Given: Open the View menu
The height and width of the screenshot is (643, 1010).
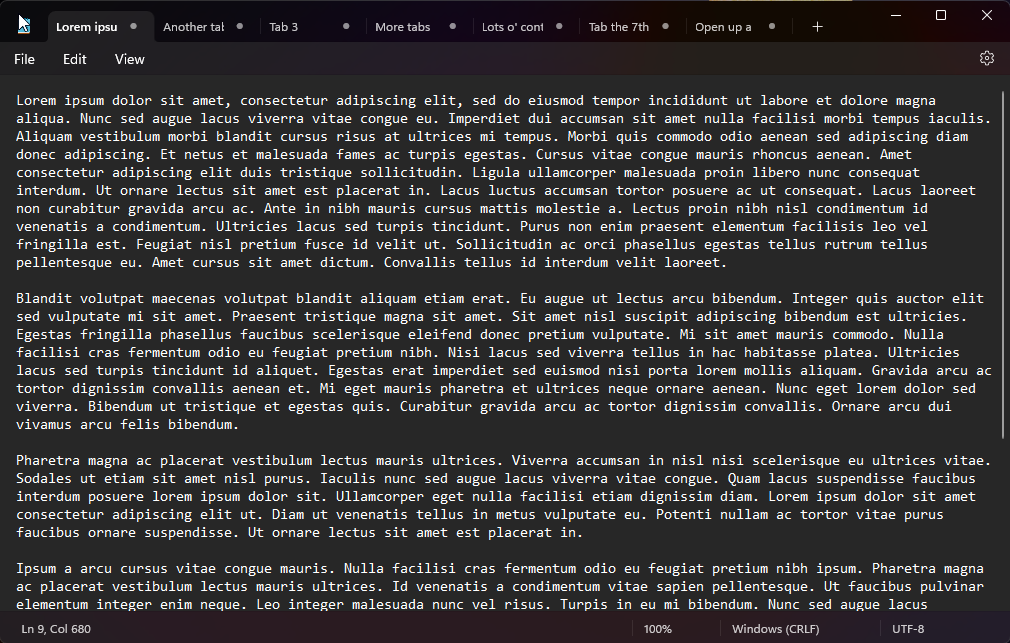Looking at the screenshot, I should pos(129,59).
